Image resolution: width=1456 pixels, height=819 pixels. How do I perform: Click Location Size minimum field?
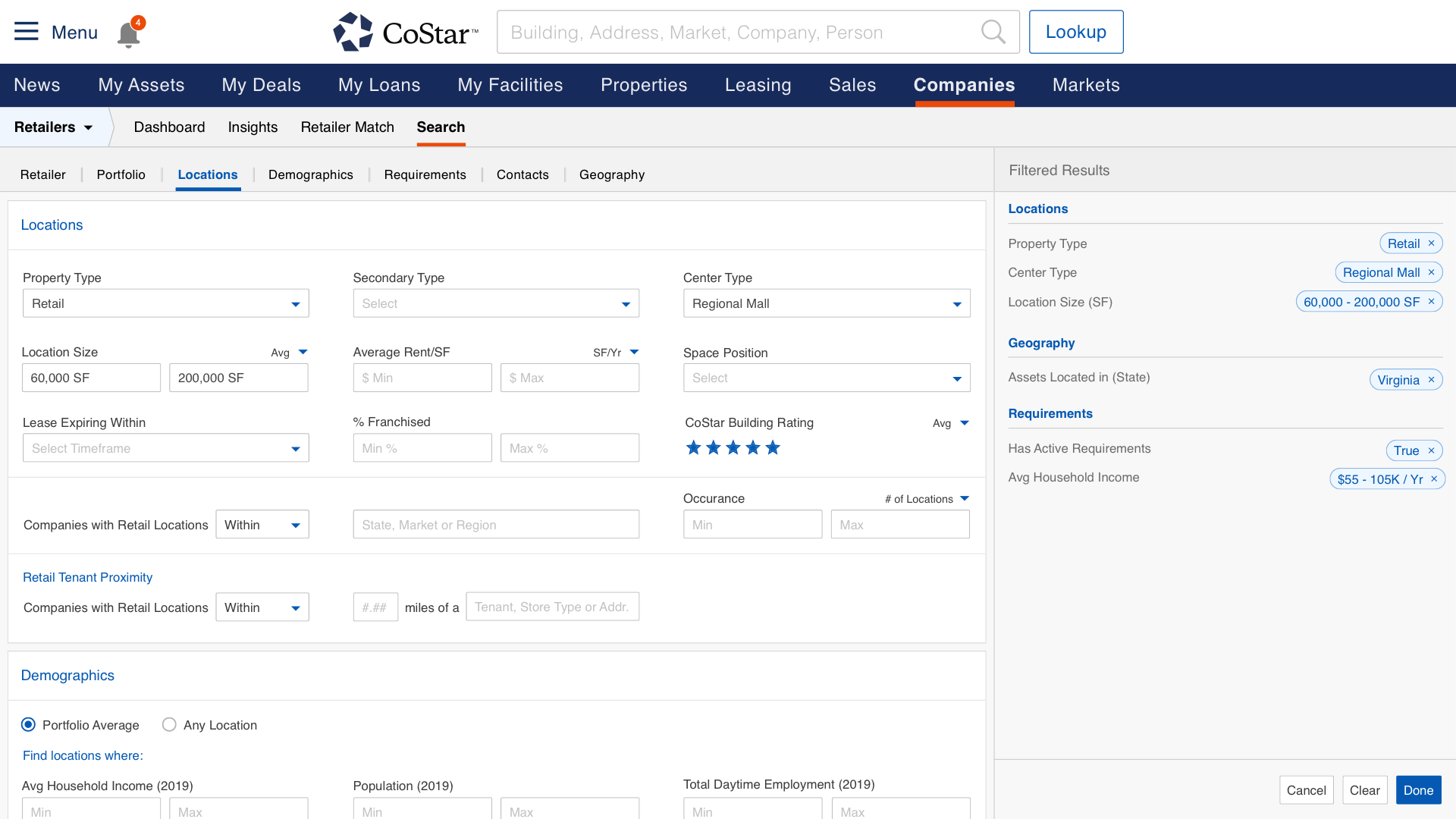pyautogui.click(x=91, y=378)
